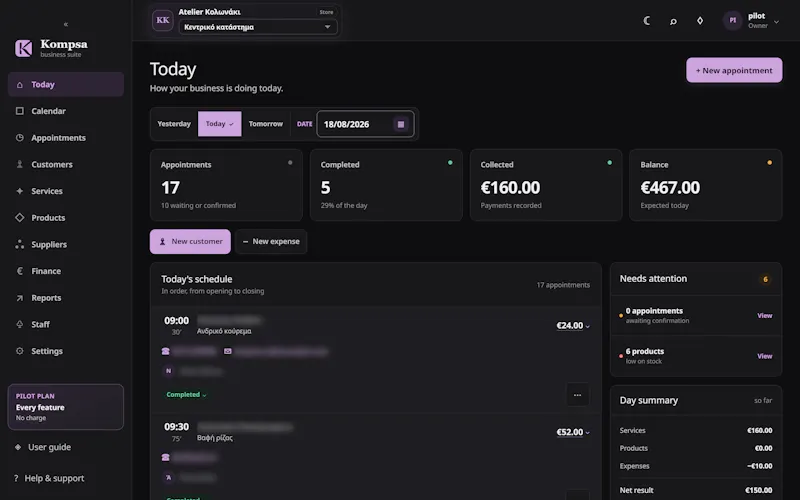Click the Reports arrow icon in the sidebar
This screenshot has height=500, width=800.
coord(19,298)
